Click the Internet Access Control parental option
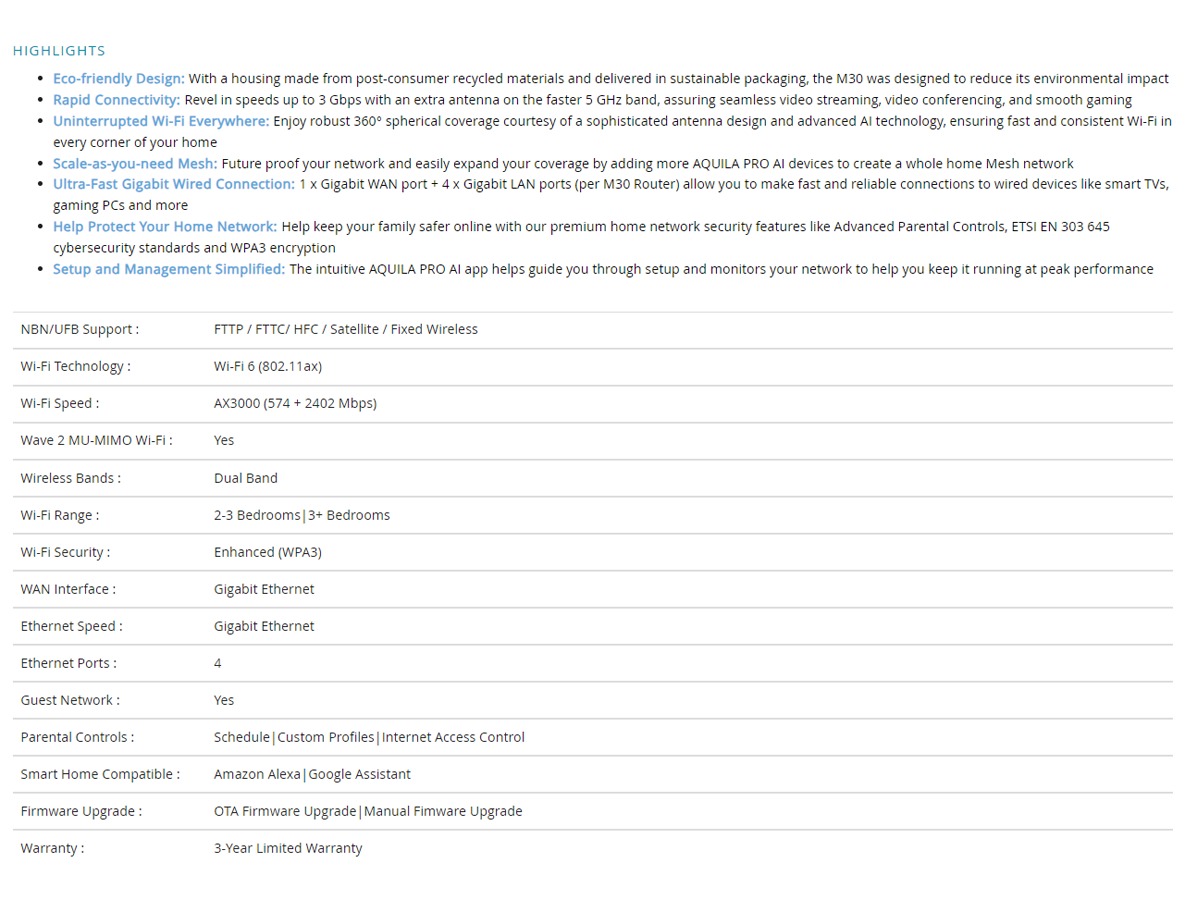 [x=453, y=737]
